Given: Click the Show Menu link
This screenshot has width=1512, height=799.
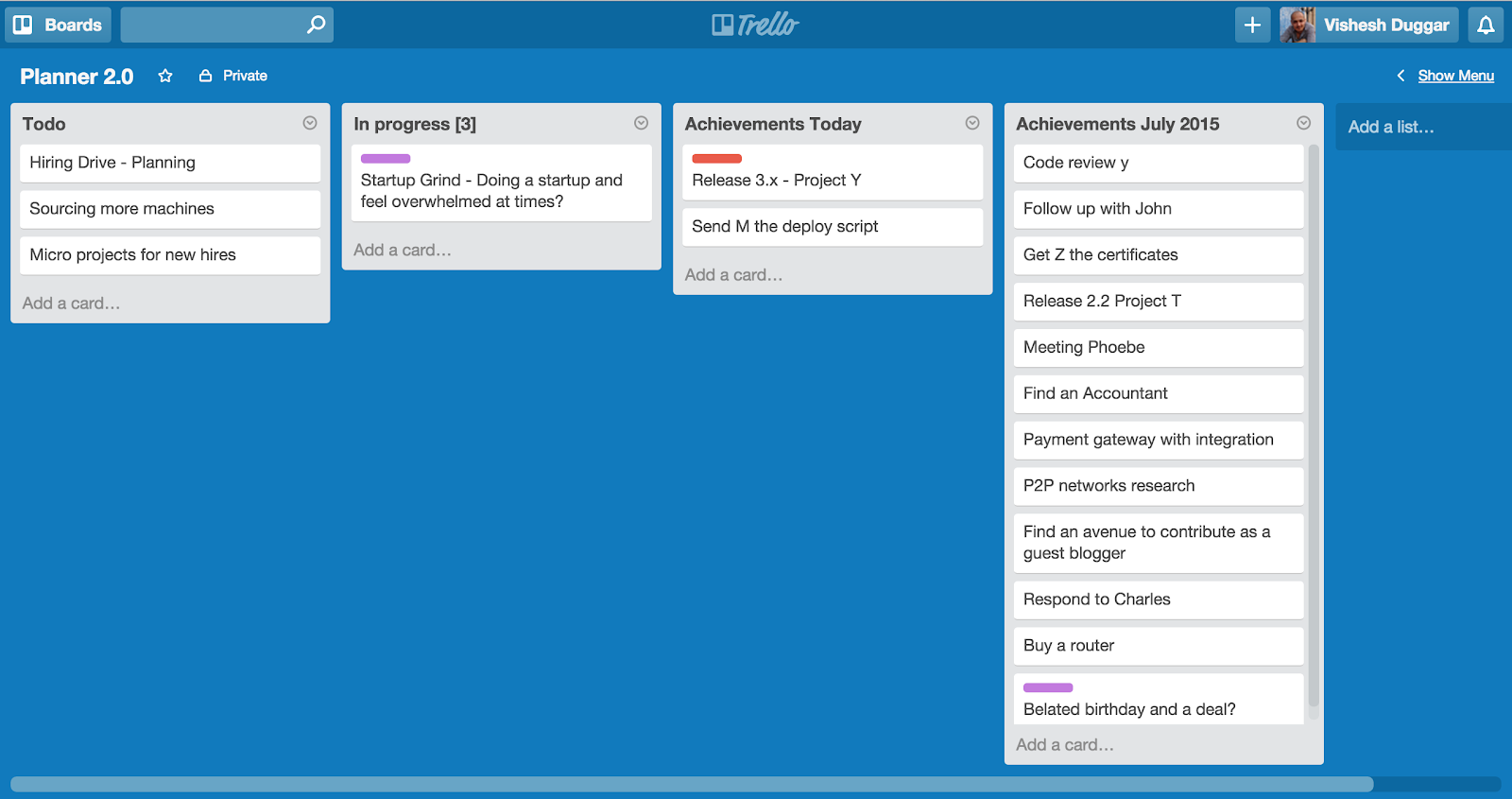Looking at the screenshot, I should pos(1455,76).
